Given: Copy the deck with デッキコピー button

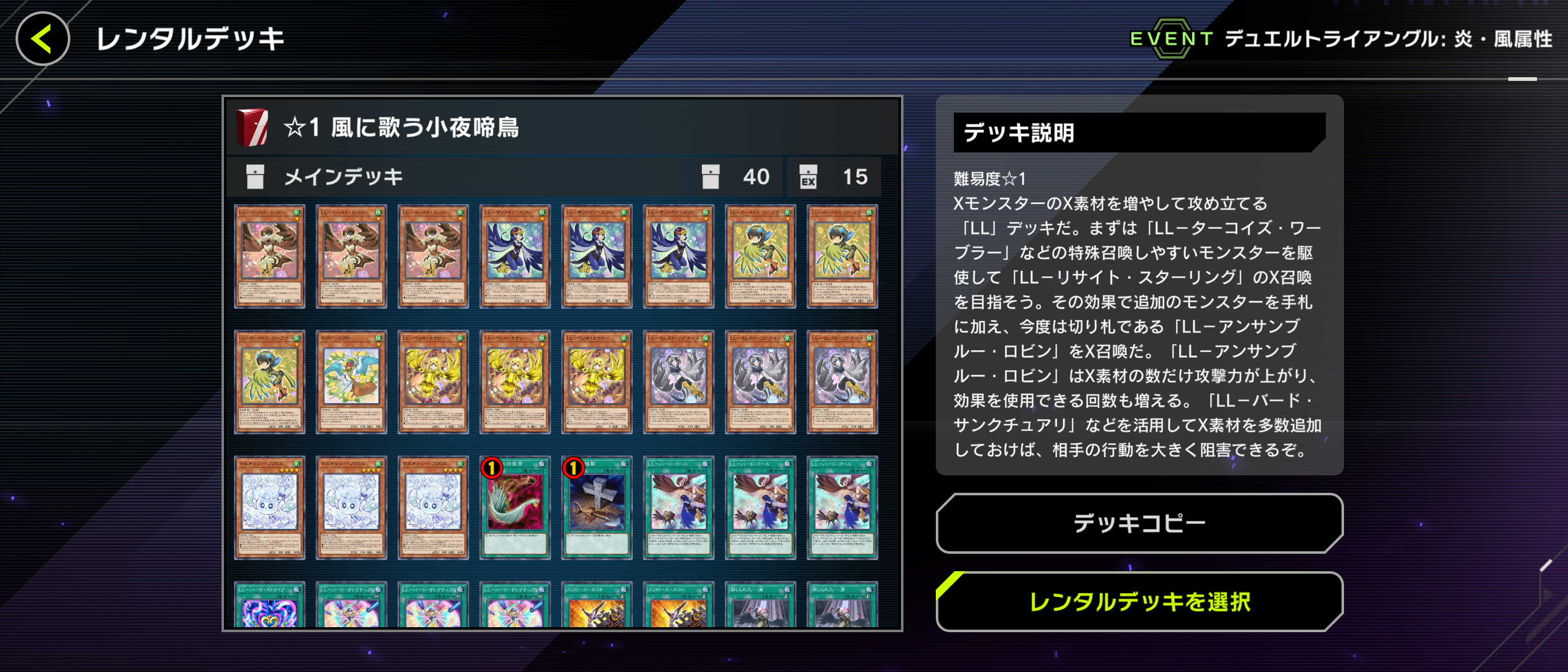Looking at the screenshot, I should [1139, 523].
